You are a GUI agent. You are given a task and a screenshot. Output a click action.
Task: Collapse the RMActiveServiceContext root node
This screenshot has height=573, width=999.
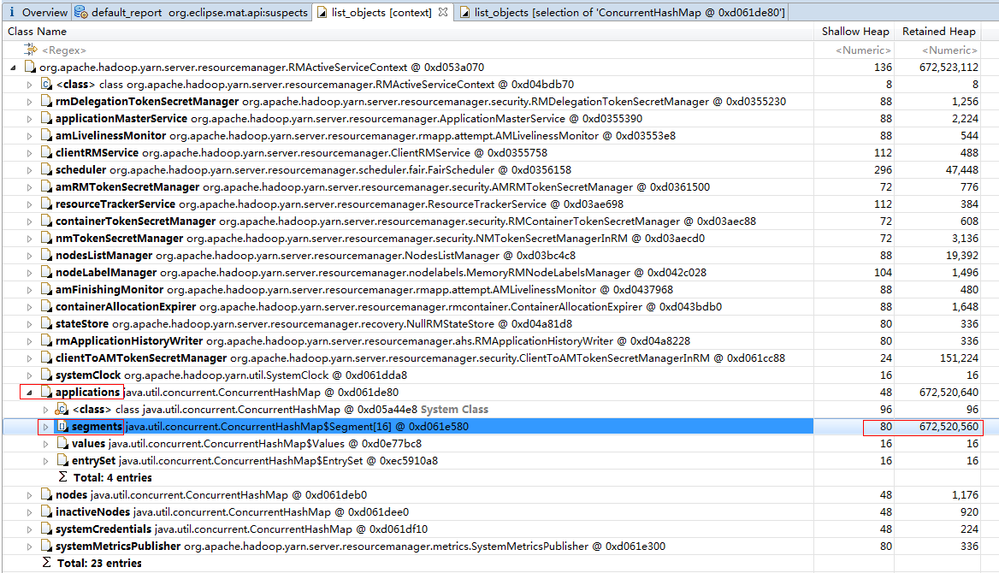tap(13, 67)
